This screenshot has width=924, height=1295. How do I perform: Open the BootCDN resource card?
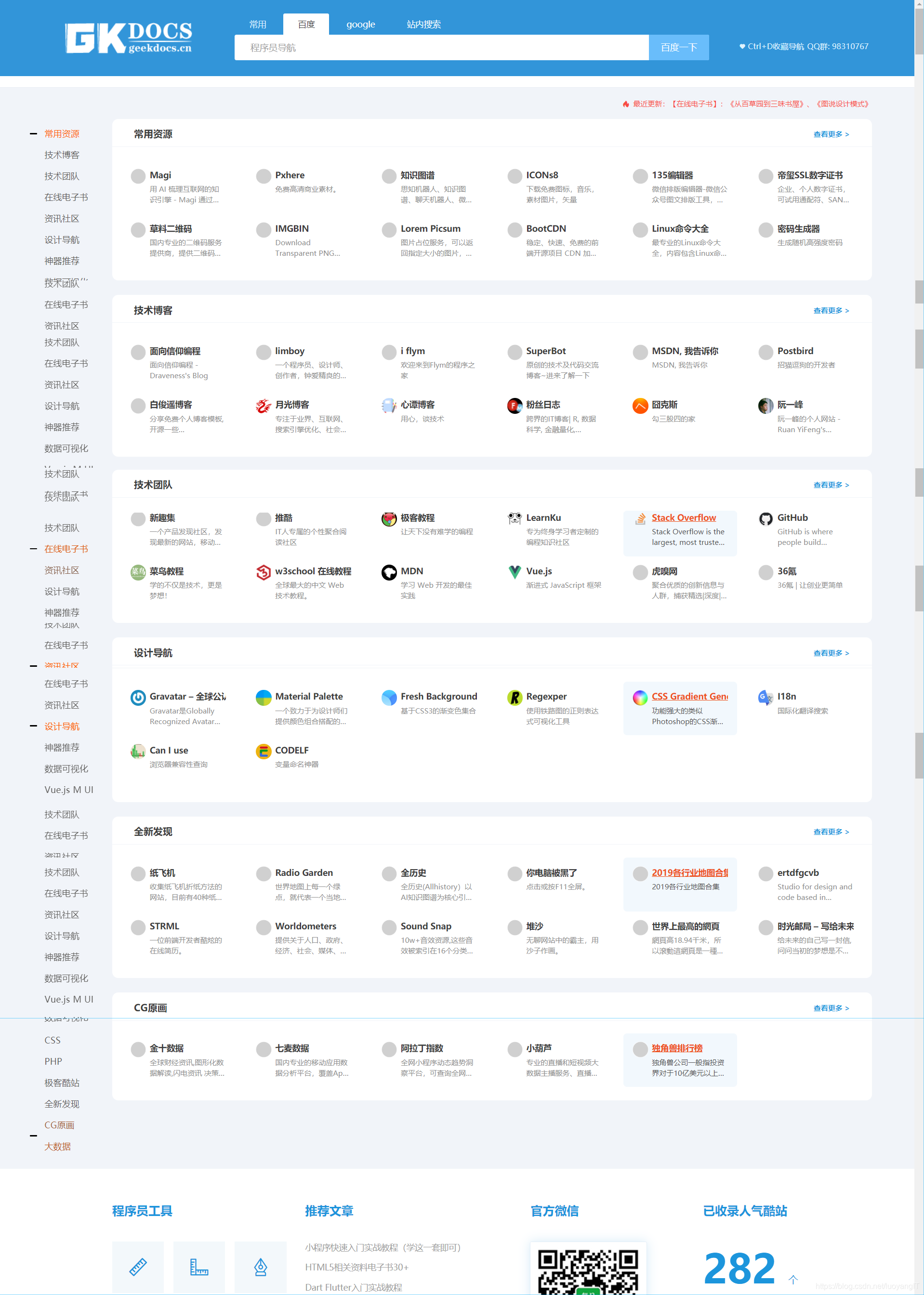click(554, 241)
